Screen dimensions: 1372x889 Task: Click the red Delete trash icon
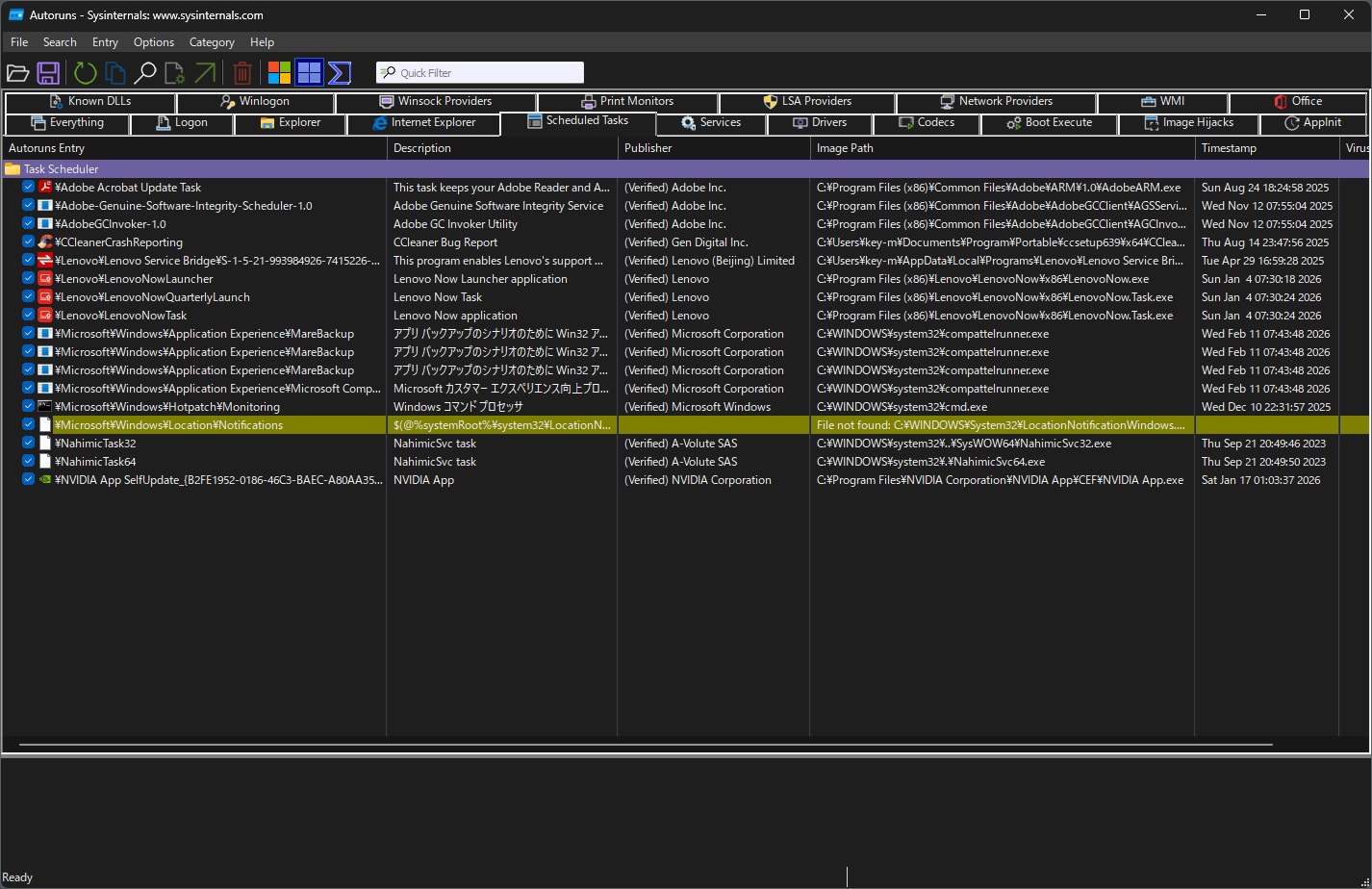pos(242,73)
